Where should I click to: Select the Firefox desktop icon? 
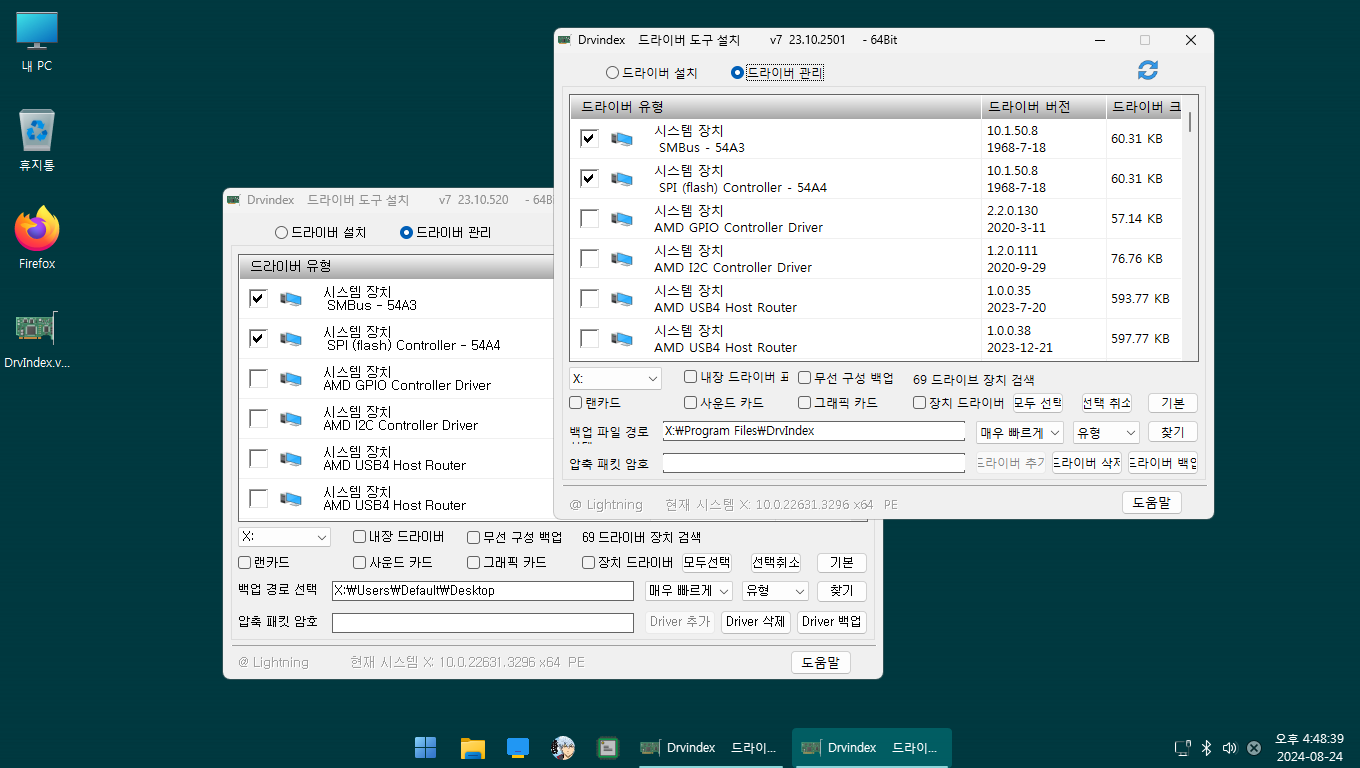(37, 238)
